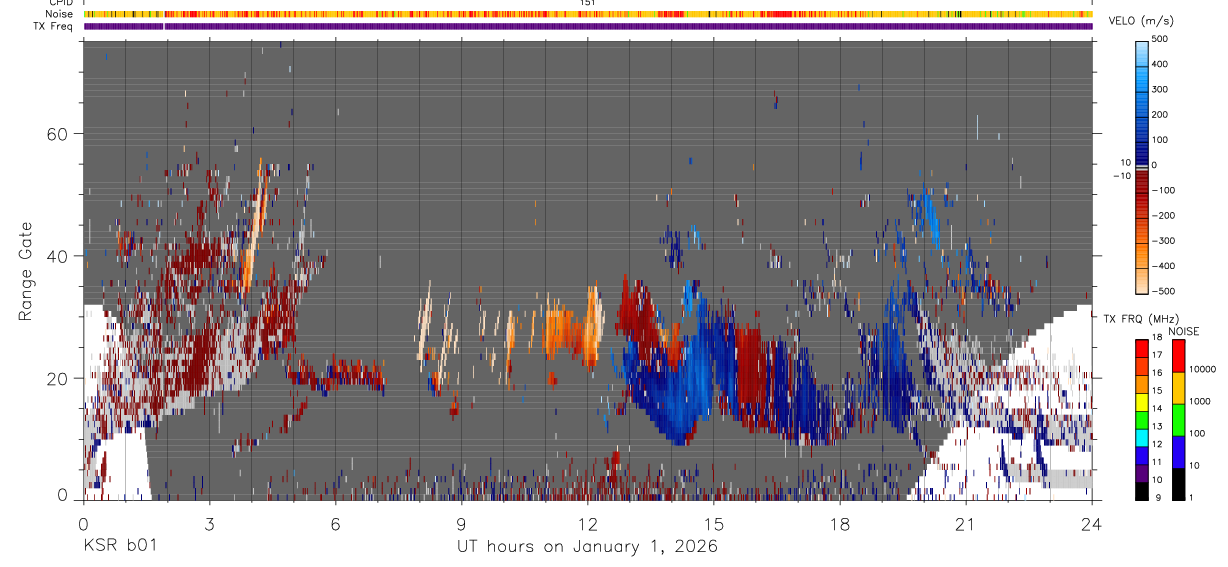Click the '17' label on the TX FRQ scale
This screenshot has height=567, width=1228.
[1158, 356]
